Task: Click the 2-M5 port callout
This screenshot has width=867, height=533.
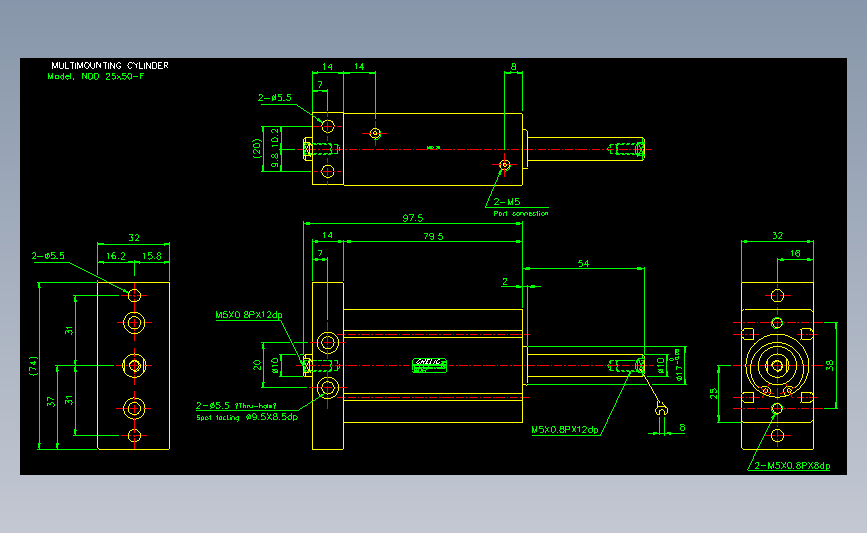Action: coord(506,202)
